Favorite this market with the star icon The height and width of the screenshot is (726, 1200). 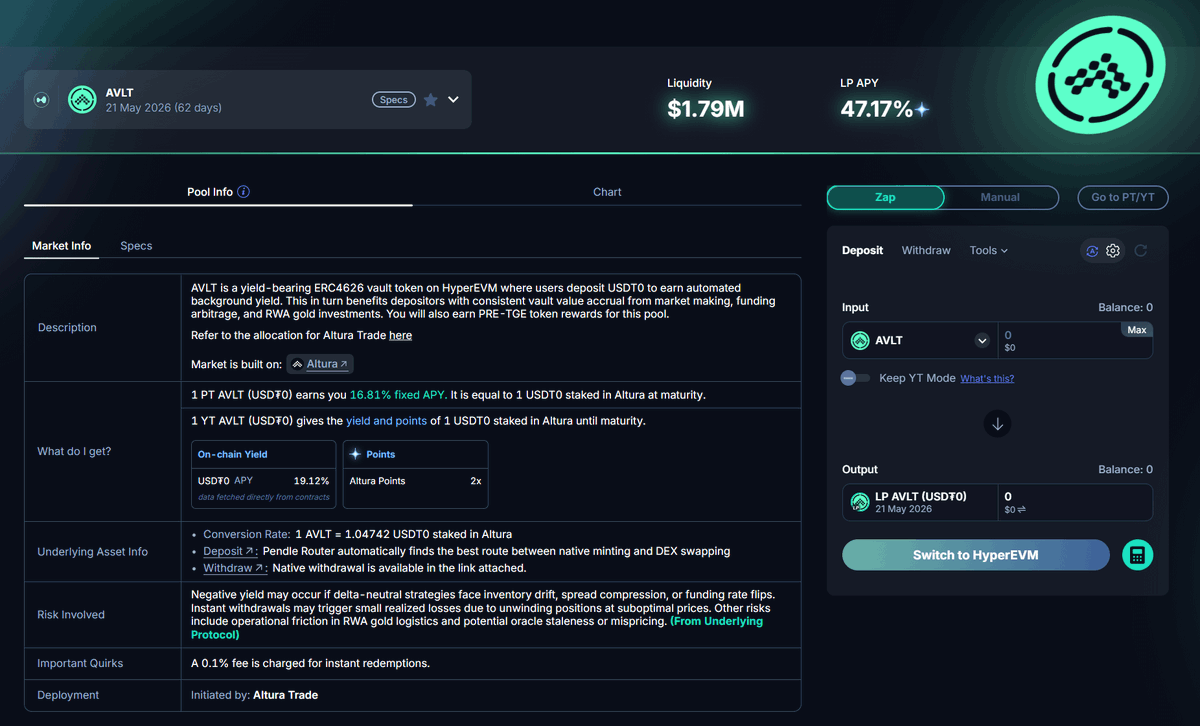430,100
